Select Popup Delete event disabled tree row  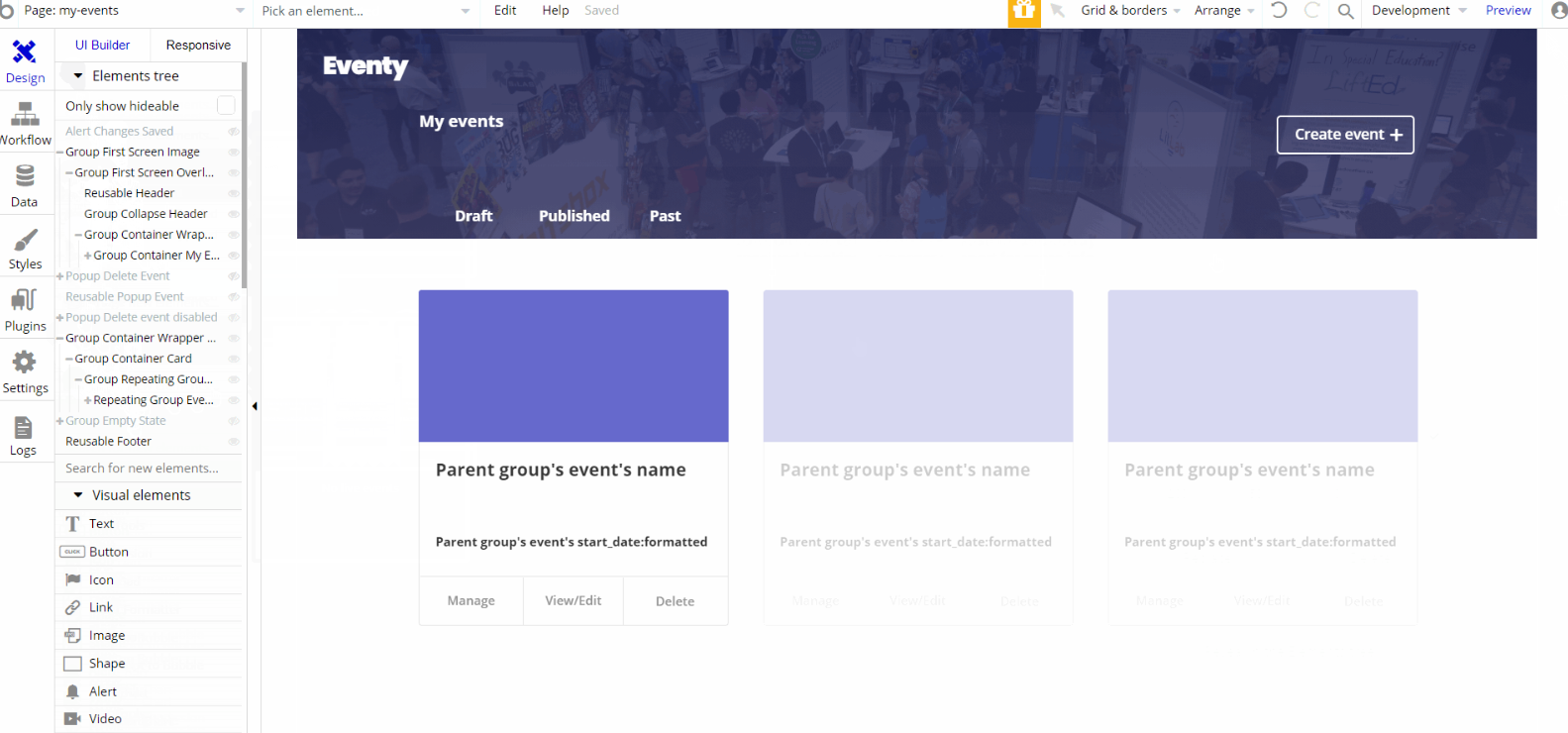point(142,318)
